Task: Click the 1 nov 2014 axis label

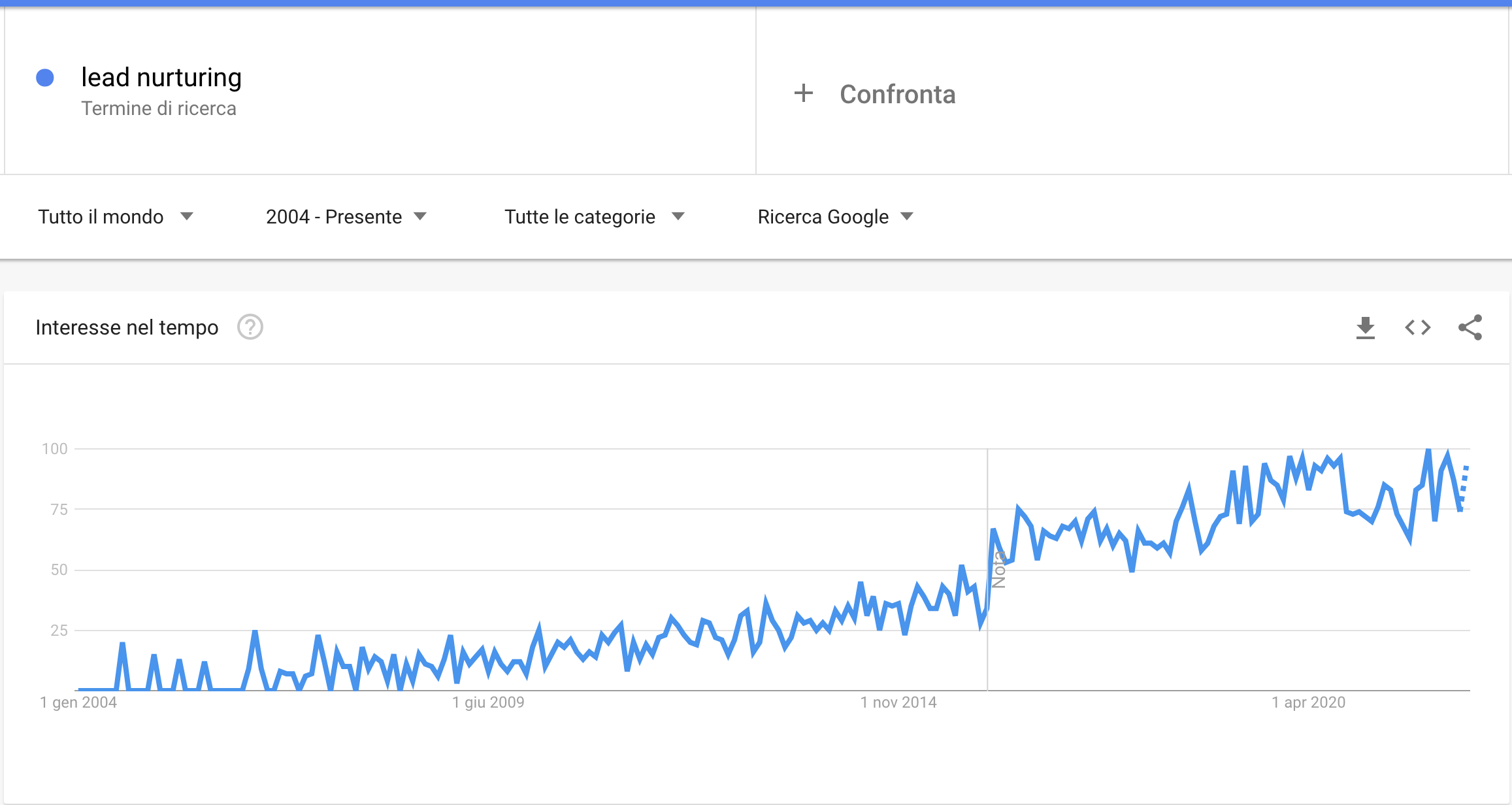Action: [898, 702]
